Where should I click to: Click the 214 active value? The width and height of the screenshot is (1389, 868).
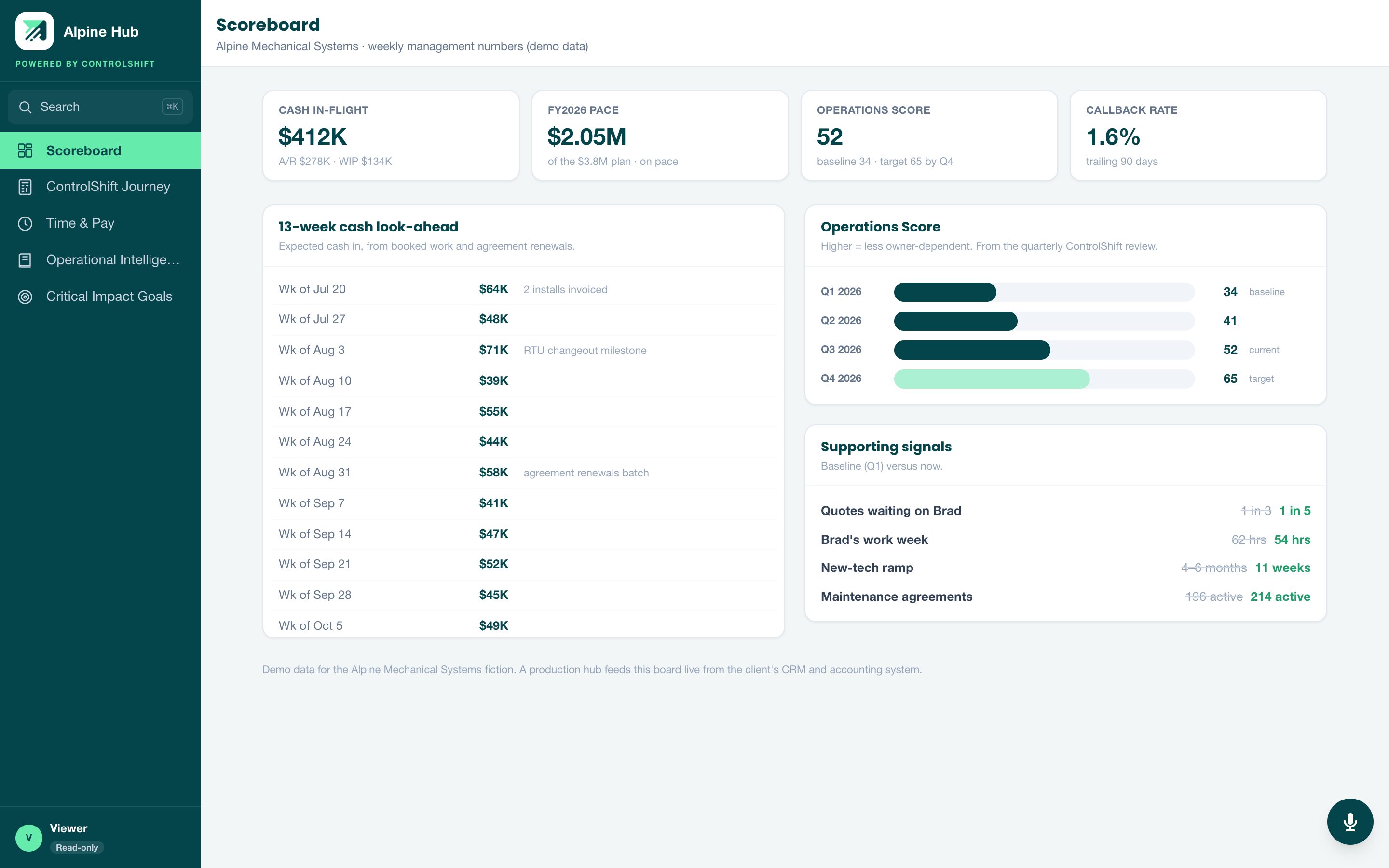click(x=1280, y=597)
